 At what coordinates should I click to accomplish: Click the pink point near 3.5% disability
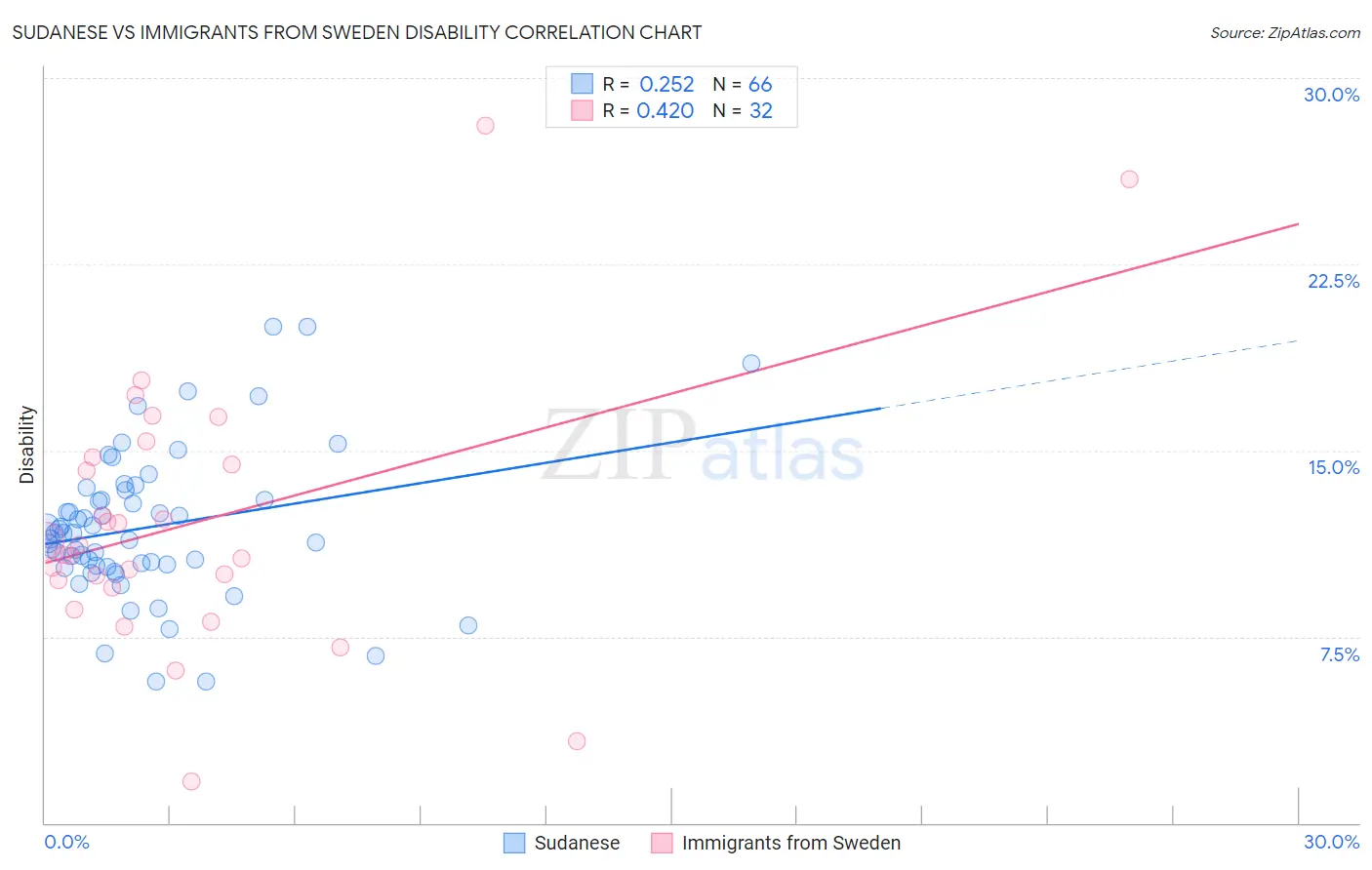[577, 741]
